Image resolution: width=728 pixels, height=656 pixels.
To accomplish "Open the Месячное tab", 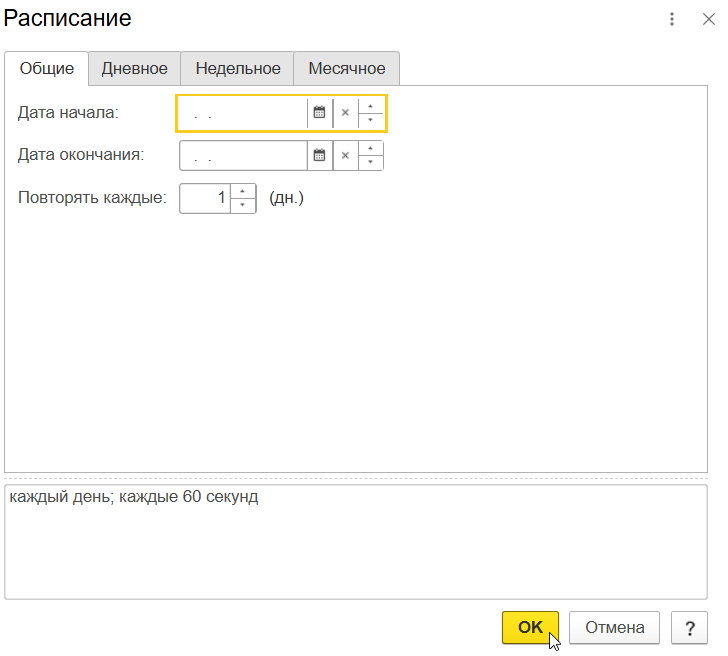I will (x=347, y=68).
